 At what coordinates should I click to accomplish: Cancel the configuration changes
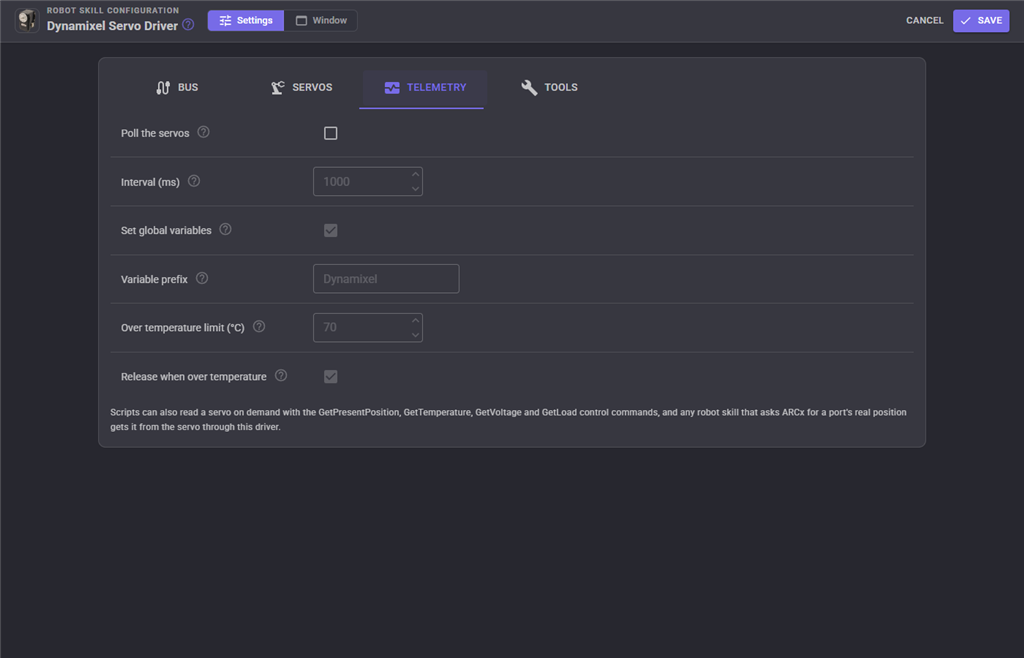(924, 20)
